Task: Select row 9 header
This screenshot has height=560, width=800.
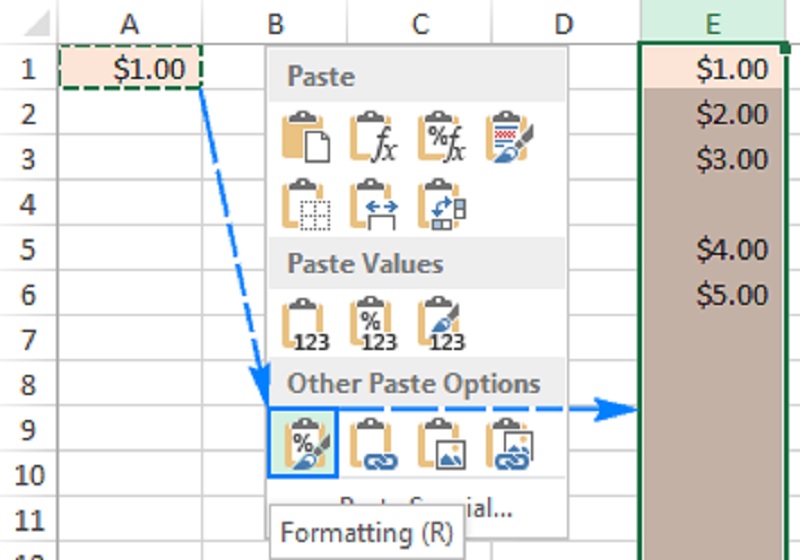Action: (29, 429)
